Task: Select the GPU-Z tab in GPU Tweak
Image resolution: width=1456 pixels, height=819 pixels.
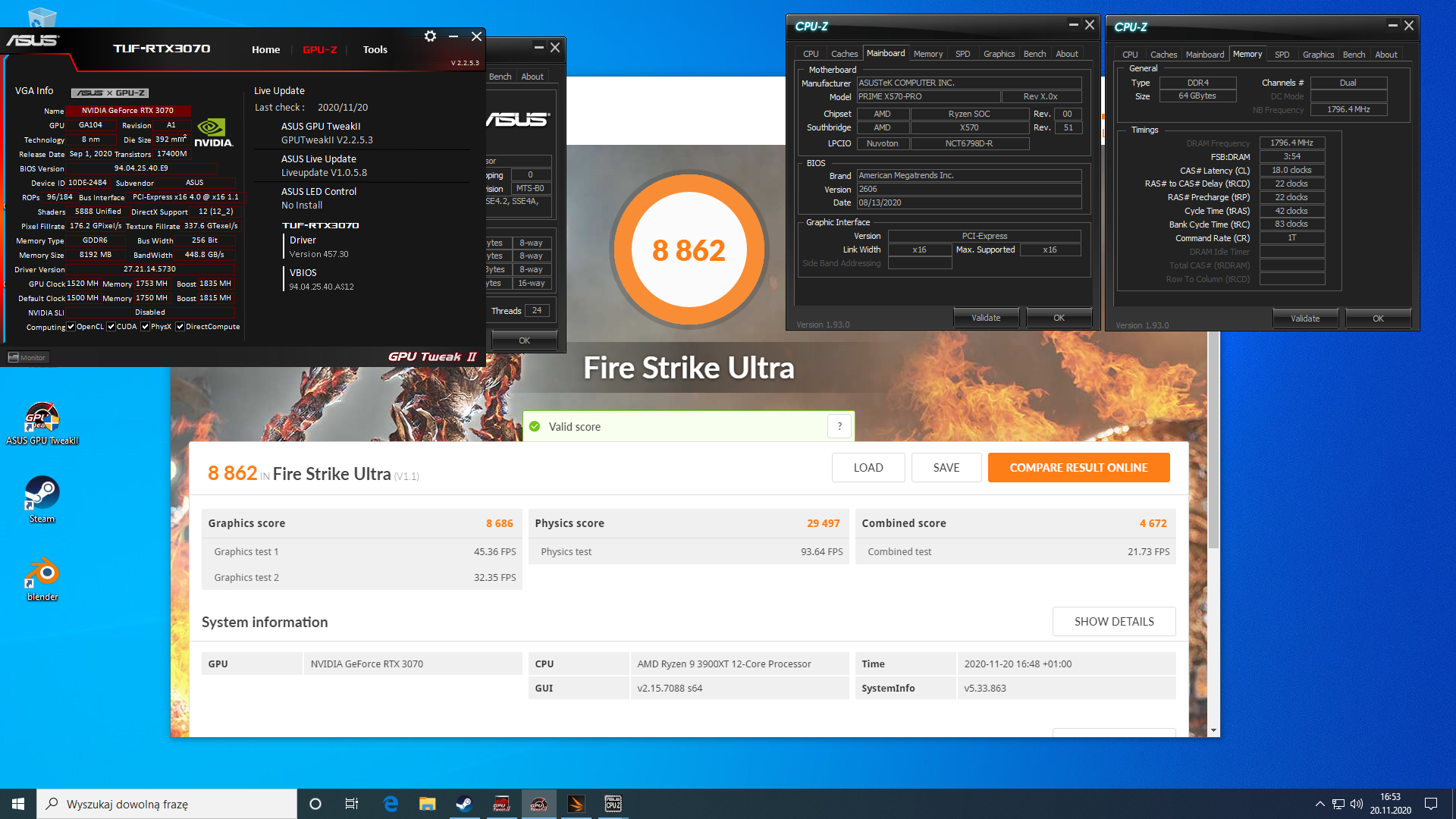Action: pyautogui.click(x=319, y=49)
